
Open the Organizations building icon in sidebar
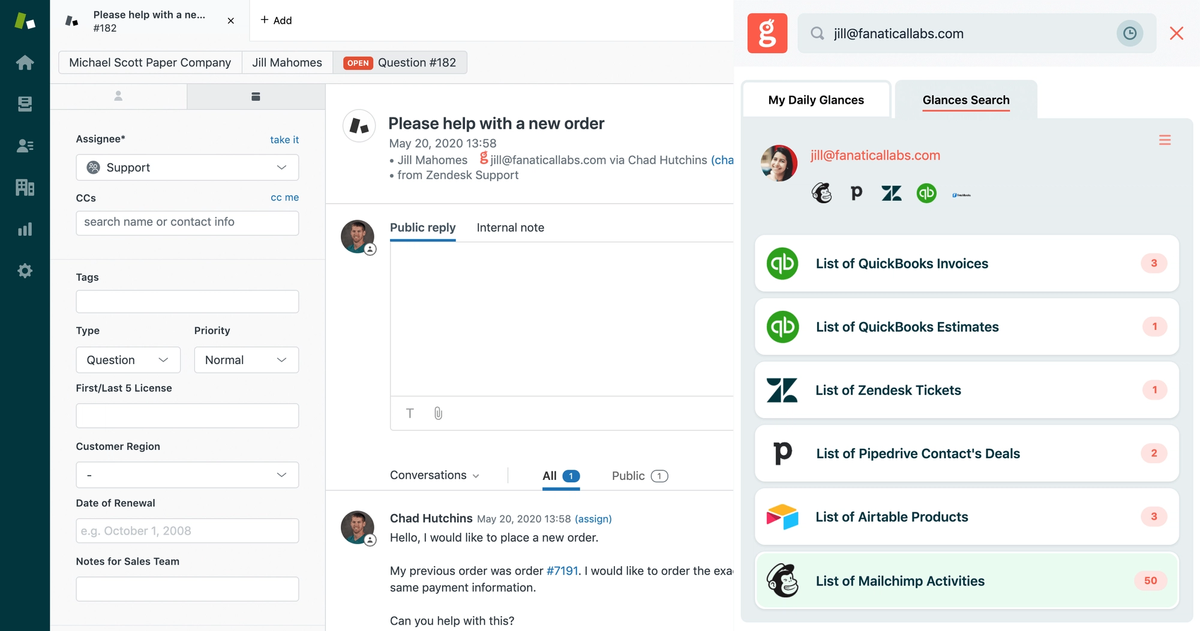pyautogui.click(x=25, y=187)
